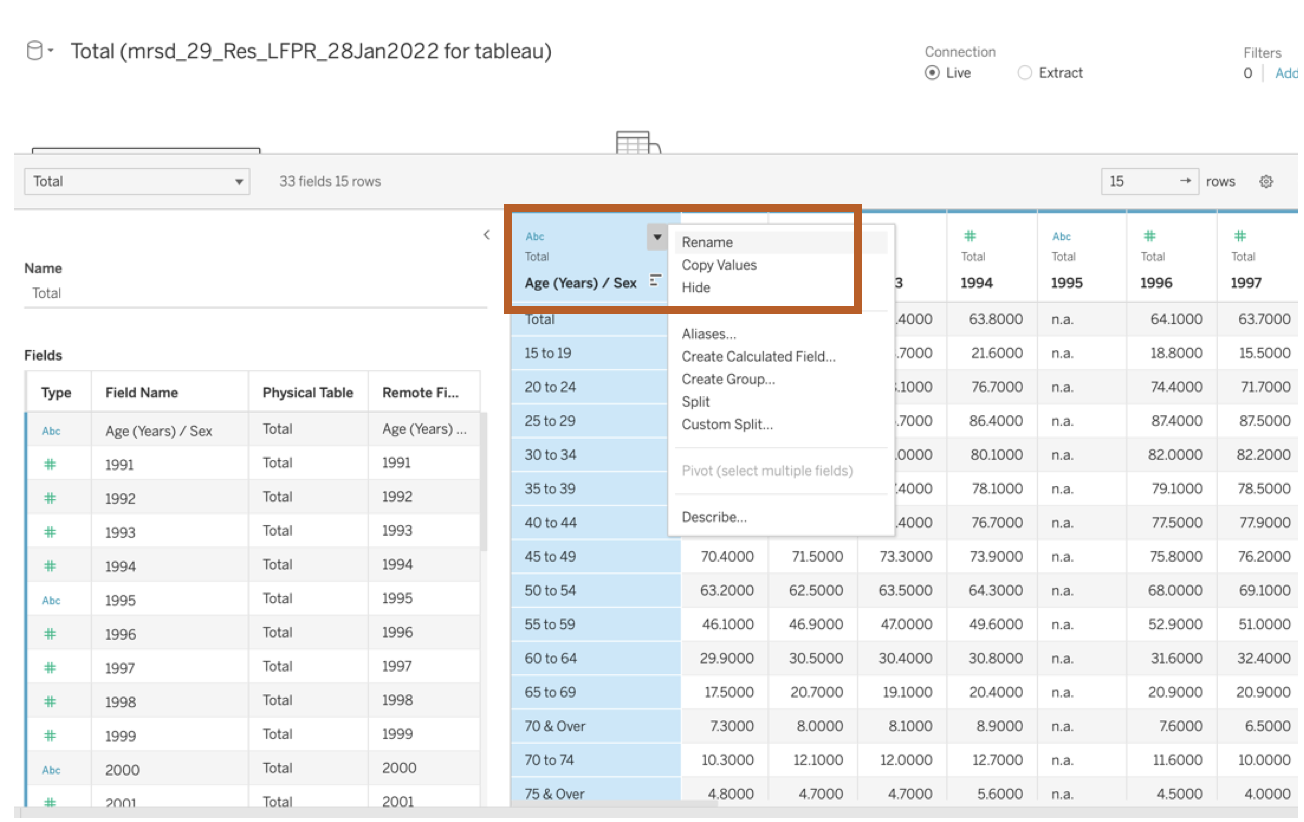The width and height of the screenshot is (1304, 822).
Task: Click Describe... in the context menu
Action: tap(714, 517)
